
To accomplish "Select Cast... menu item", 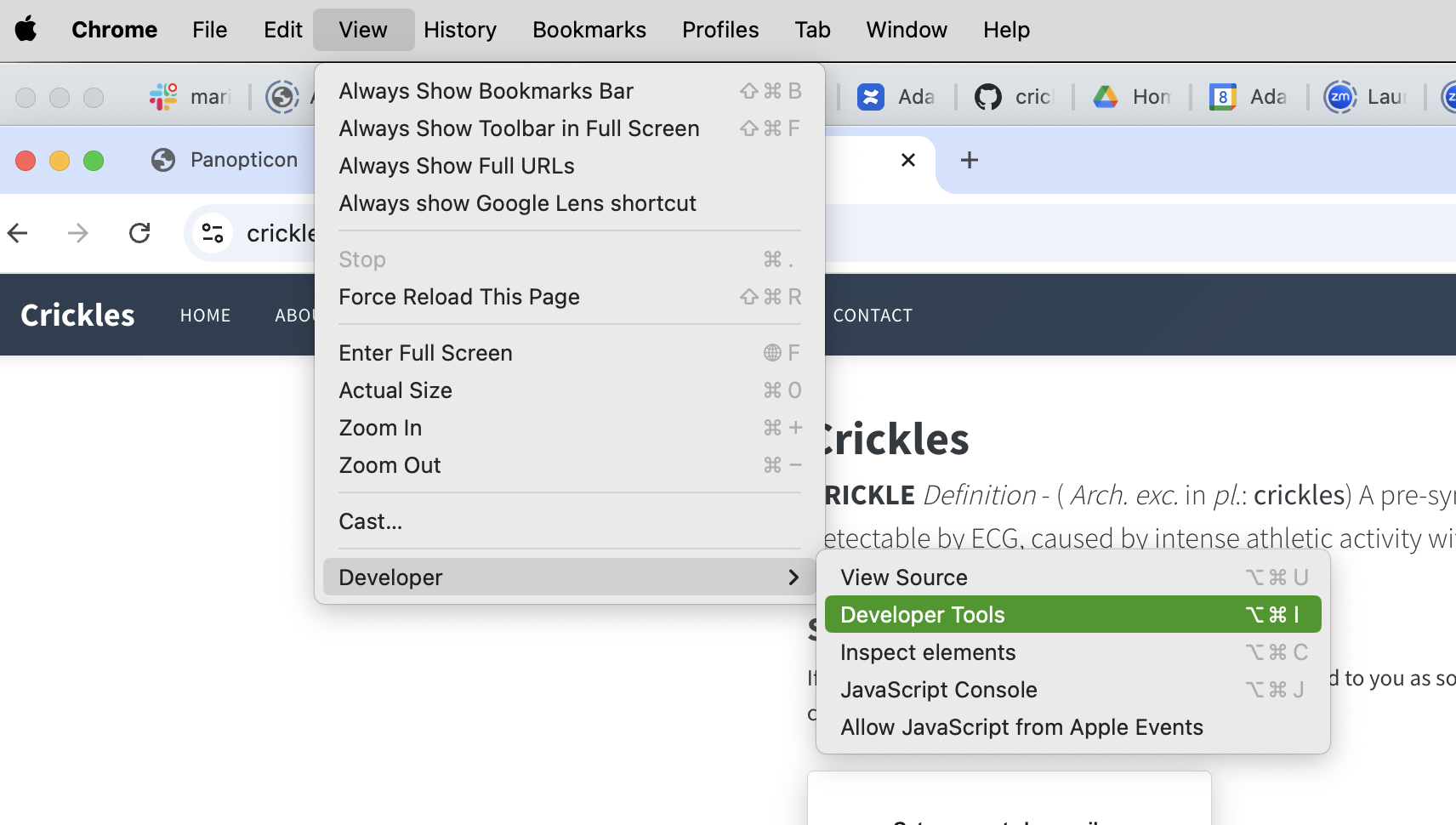I will coord(570,521).
